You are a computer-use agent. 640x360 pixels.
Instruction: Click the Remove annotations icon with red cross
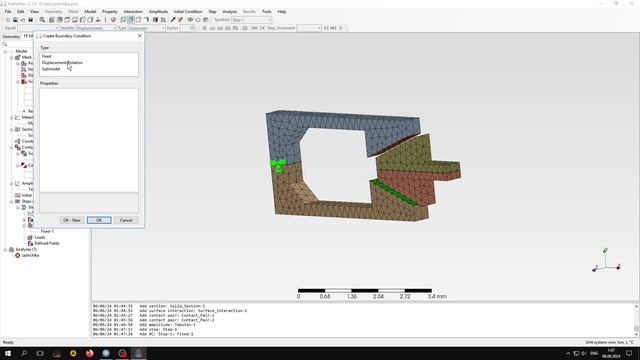pos(180,20)
